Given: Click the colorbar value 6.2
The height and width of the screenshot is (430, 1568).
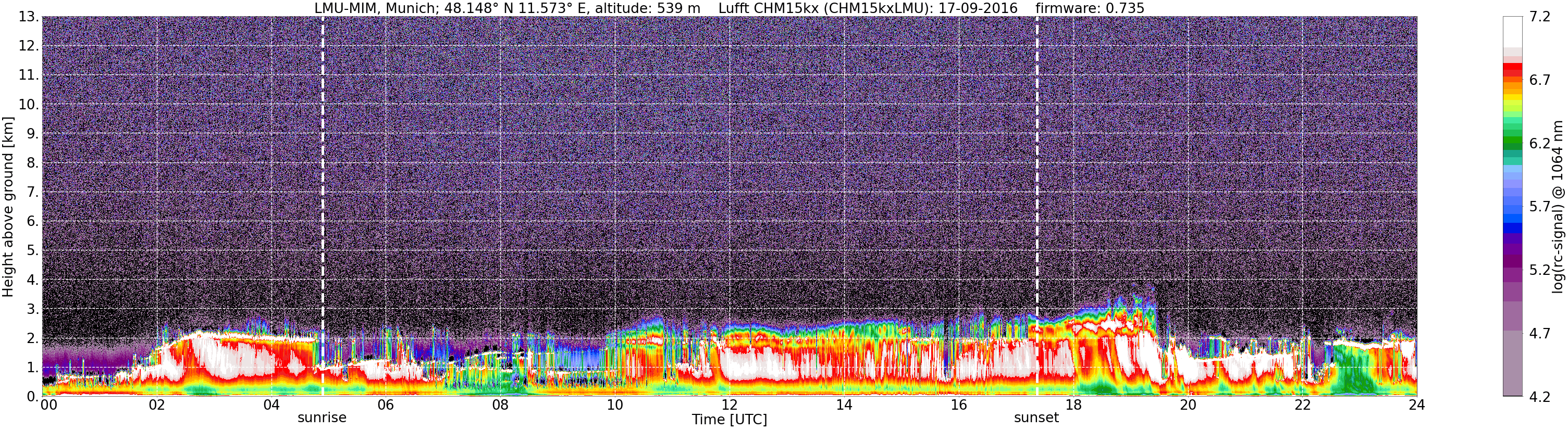Looking at the screenshot, I should [1540, 144].
